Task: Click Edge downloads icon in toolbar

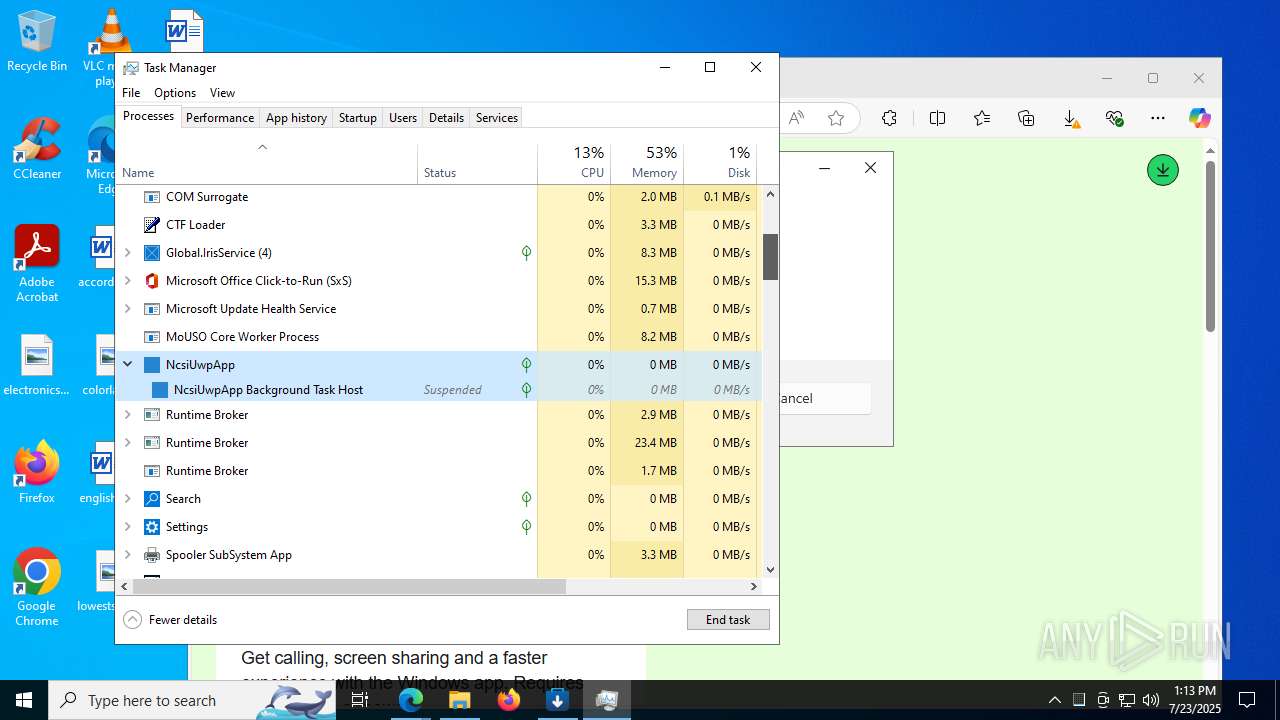Action: [x=1070, y=119]
